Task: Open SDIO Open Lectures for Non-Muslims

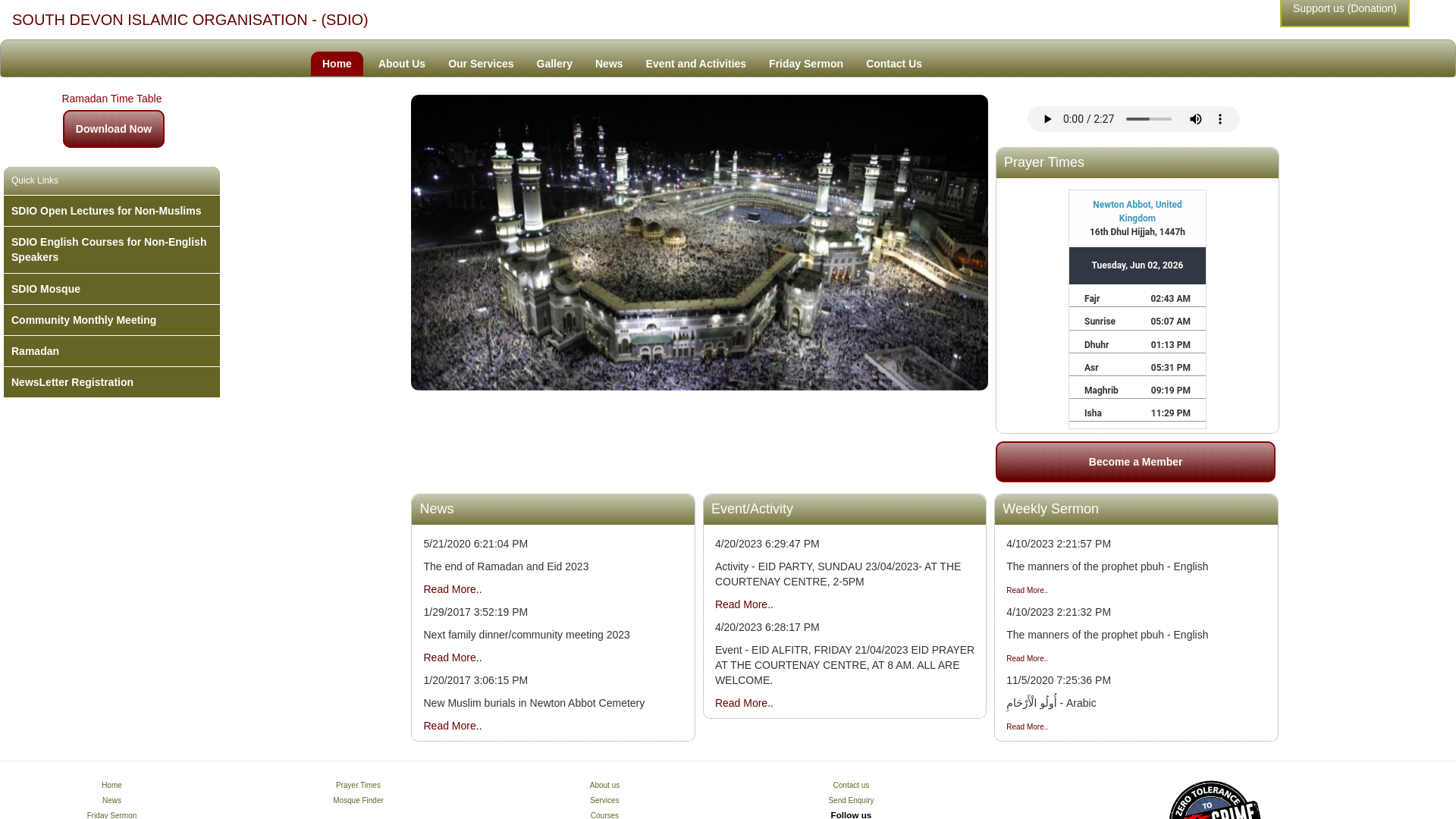Action: pos(111,211)
